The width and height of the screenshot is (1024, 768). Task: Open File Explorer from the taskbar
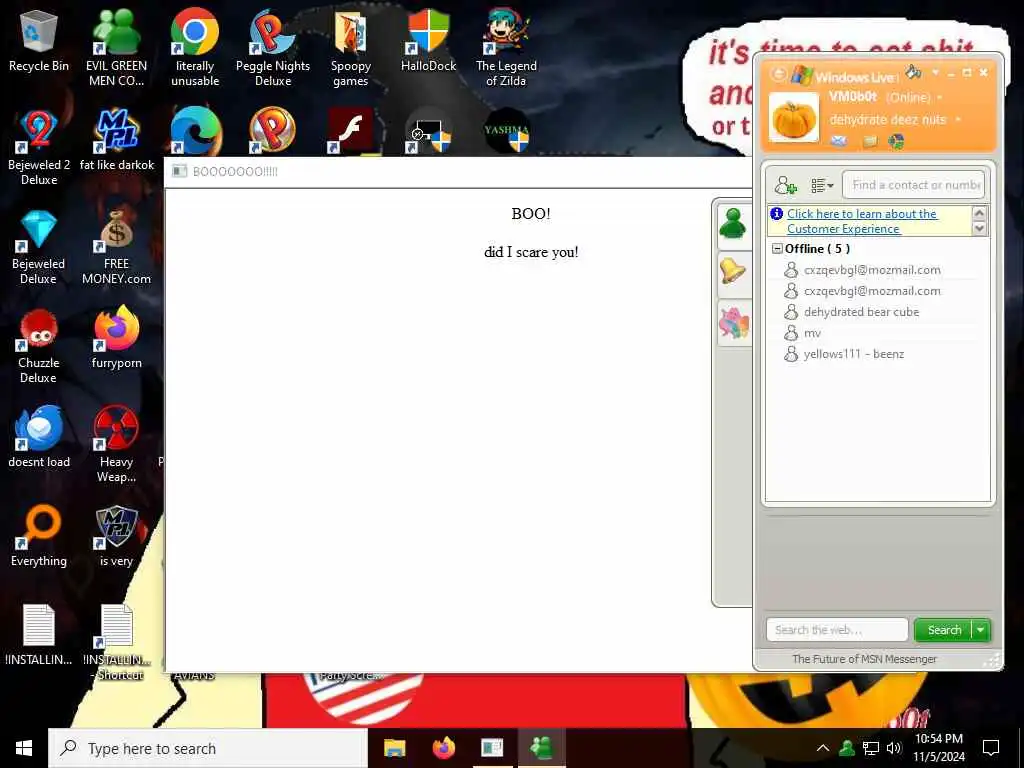click(394, 748)
